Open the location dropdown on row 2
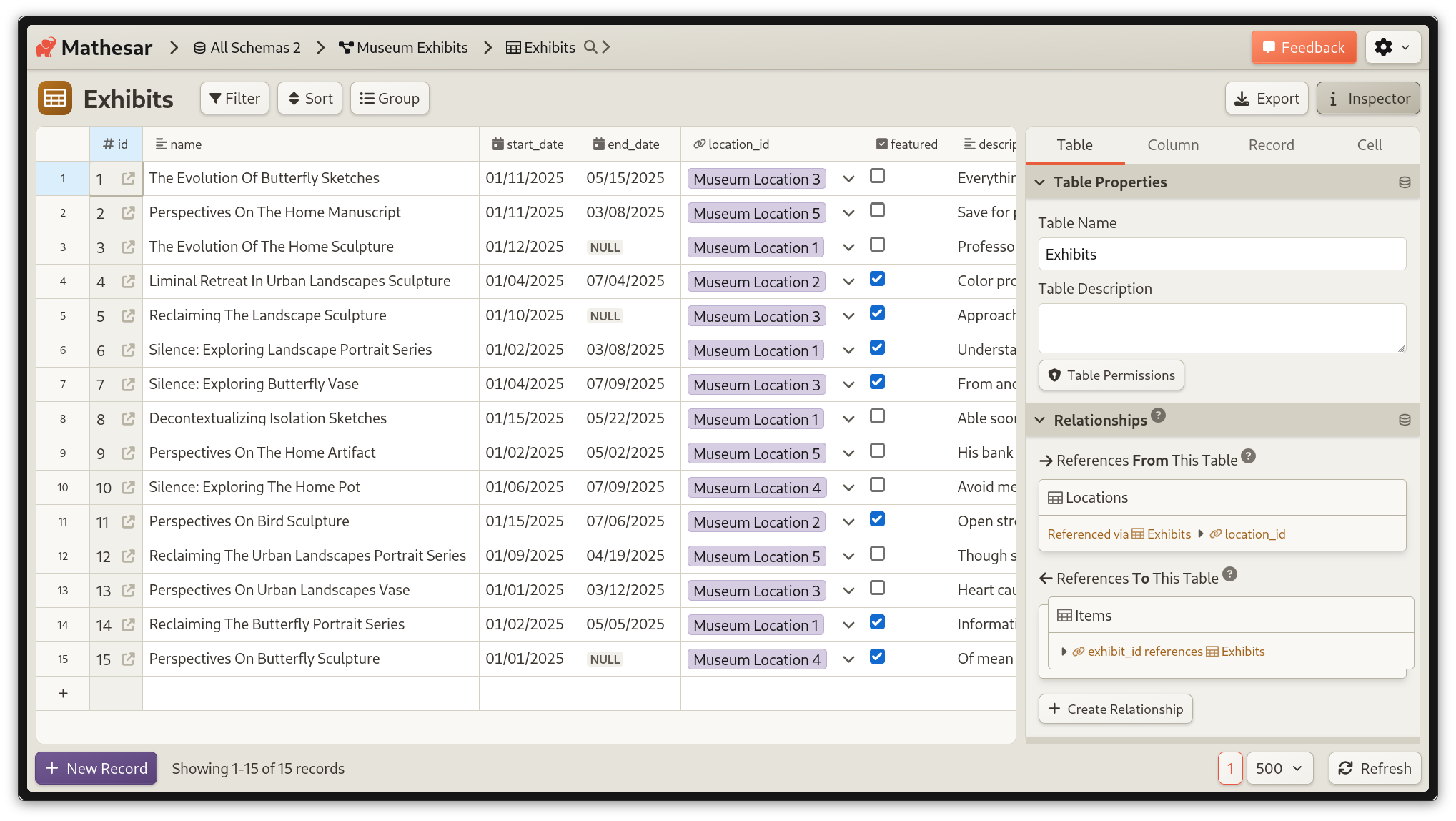Viewport: 1456px width, 821px height. (x=848, y=213)
